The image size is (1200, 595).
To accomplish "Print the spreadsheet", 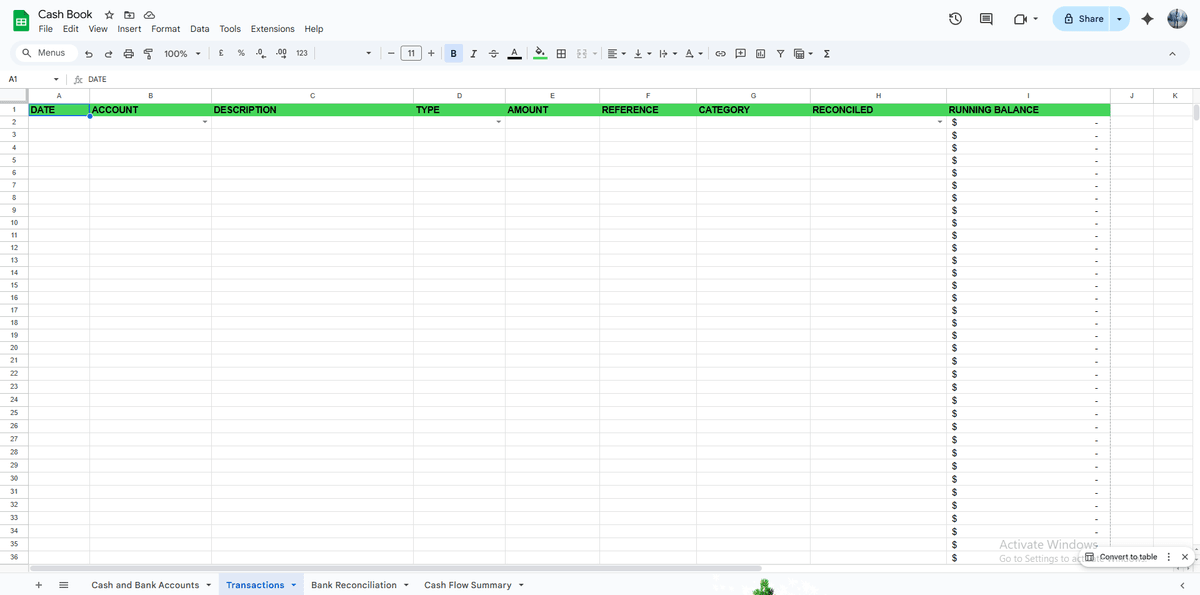I will 128,54.
